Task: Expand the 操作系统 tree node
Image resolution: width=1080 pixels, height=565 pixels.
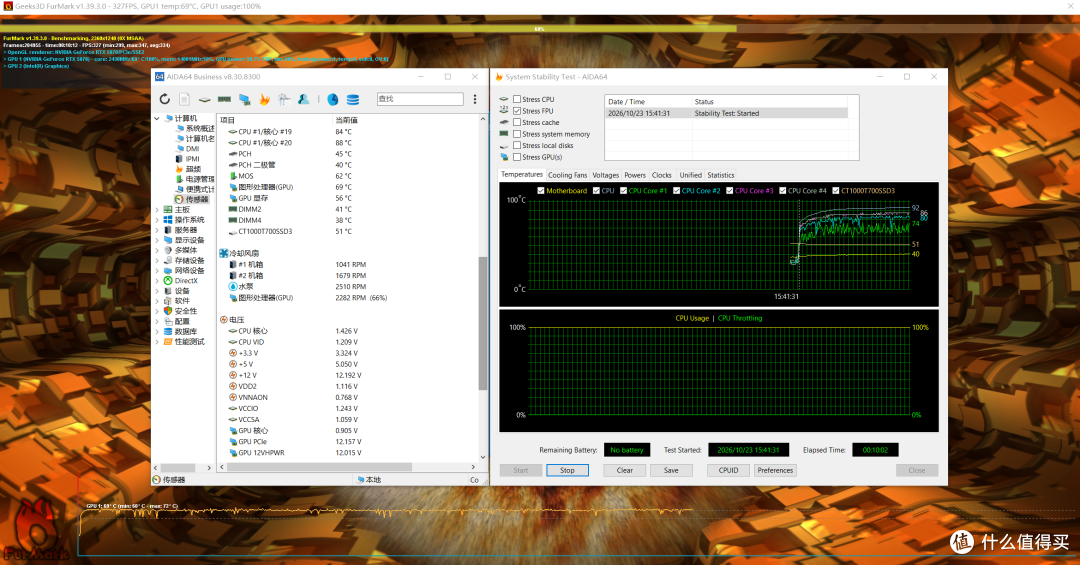Action: [x=157, y=220]
